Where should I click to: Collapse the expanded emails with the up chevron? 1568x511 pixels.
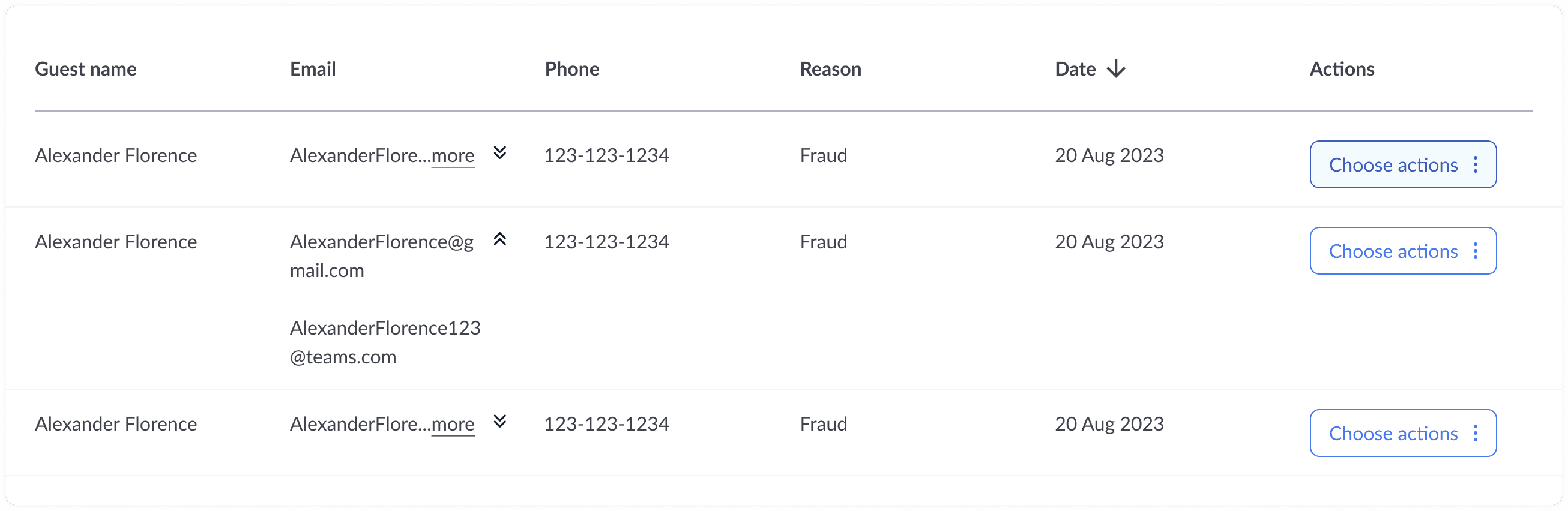click(499, 239)
